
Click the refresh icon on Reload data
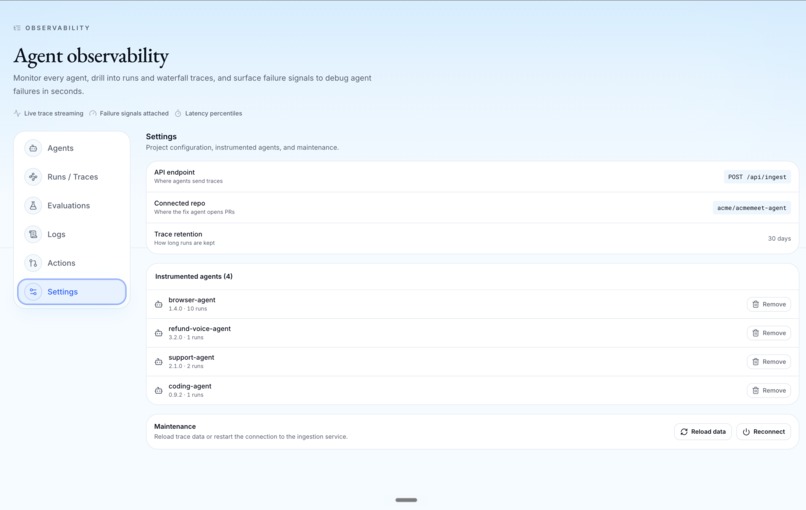[684, 432]
